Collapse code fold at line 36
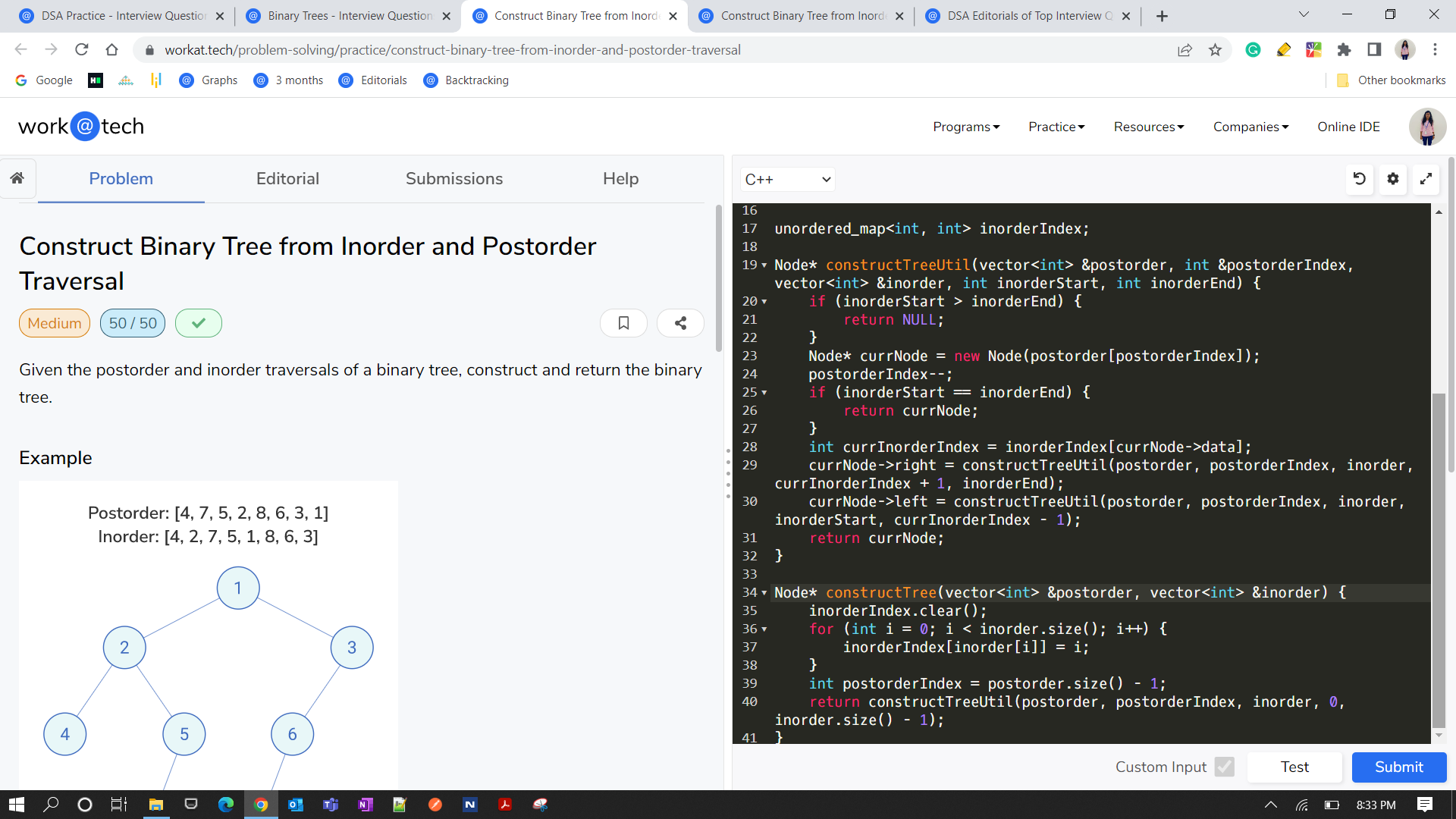 pyautogui.click(x=764, y=629)
